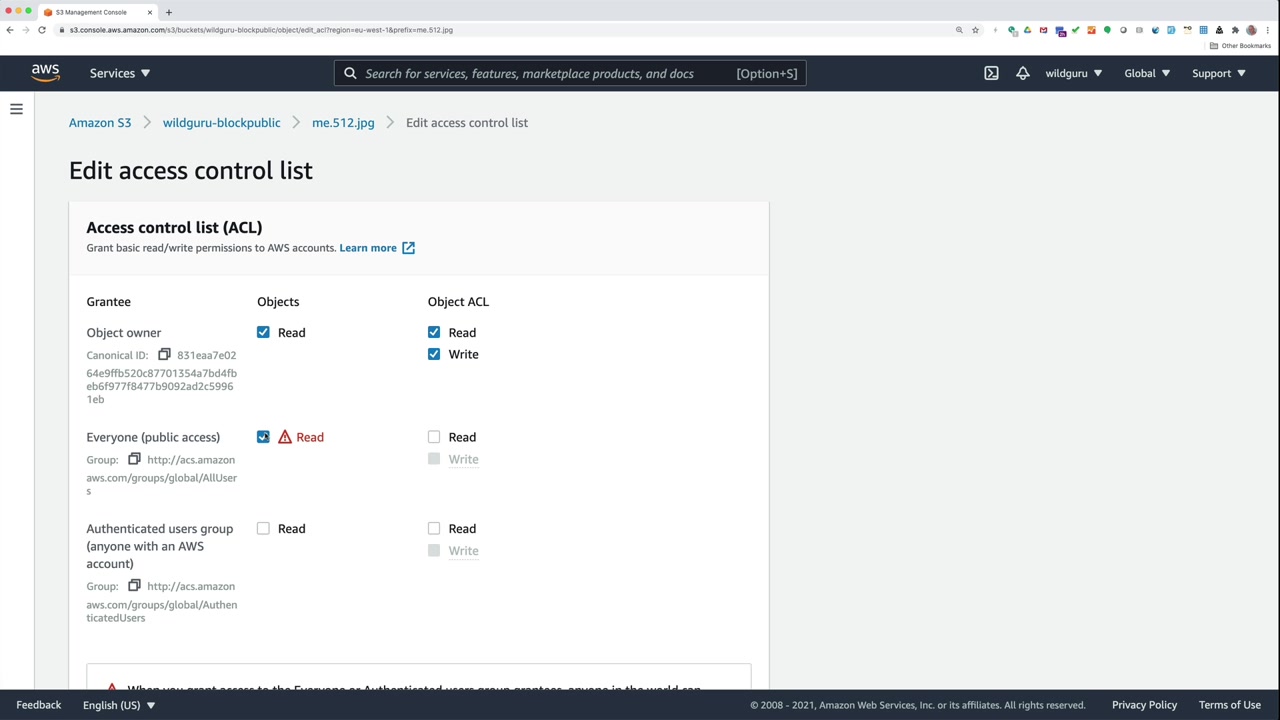Open the wildguru account menu

pos(1074,73)
